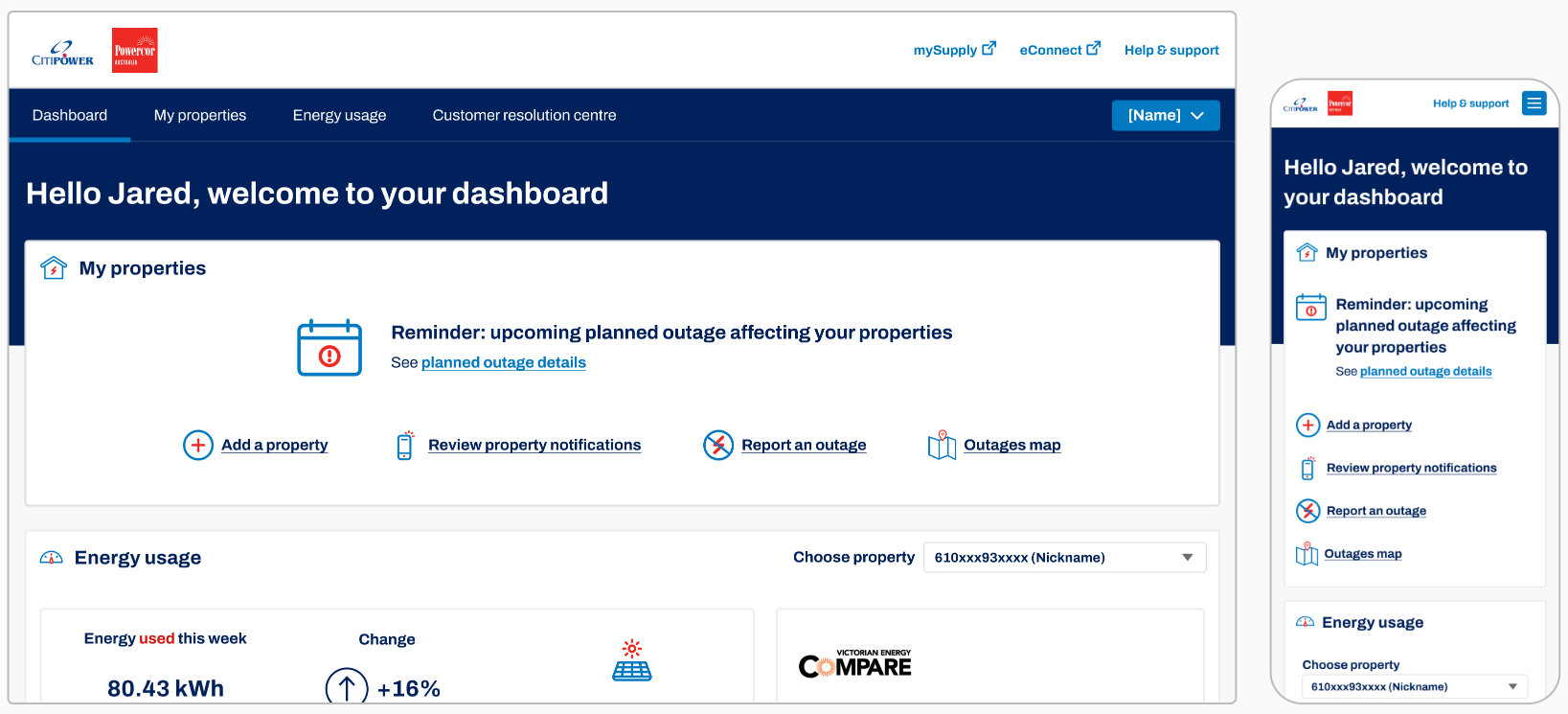Click the Outages map icon on desktop dashboard
Image resolution: width=1568 pixels, height=714 pixels.
[x=942, y=445]
